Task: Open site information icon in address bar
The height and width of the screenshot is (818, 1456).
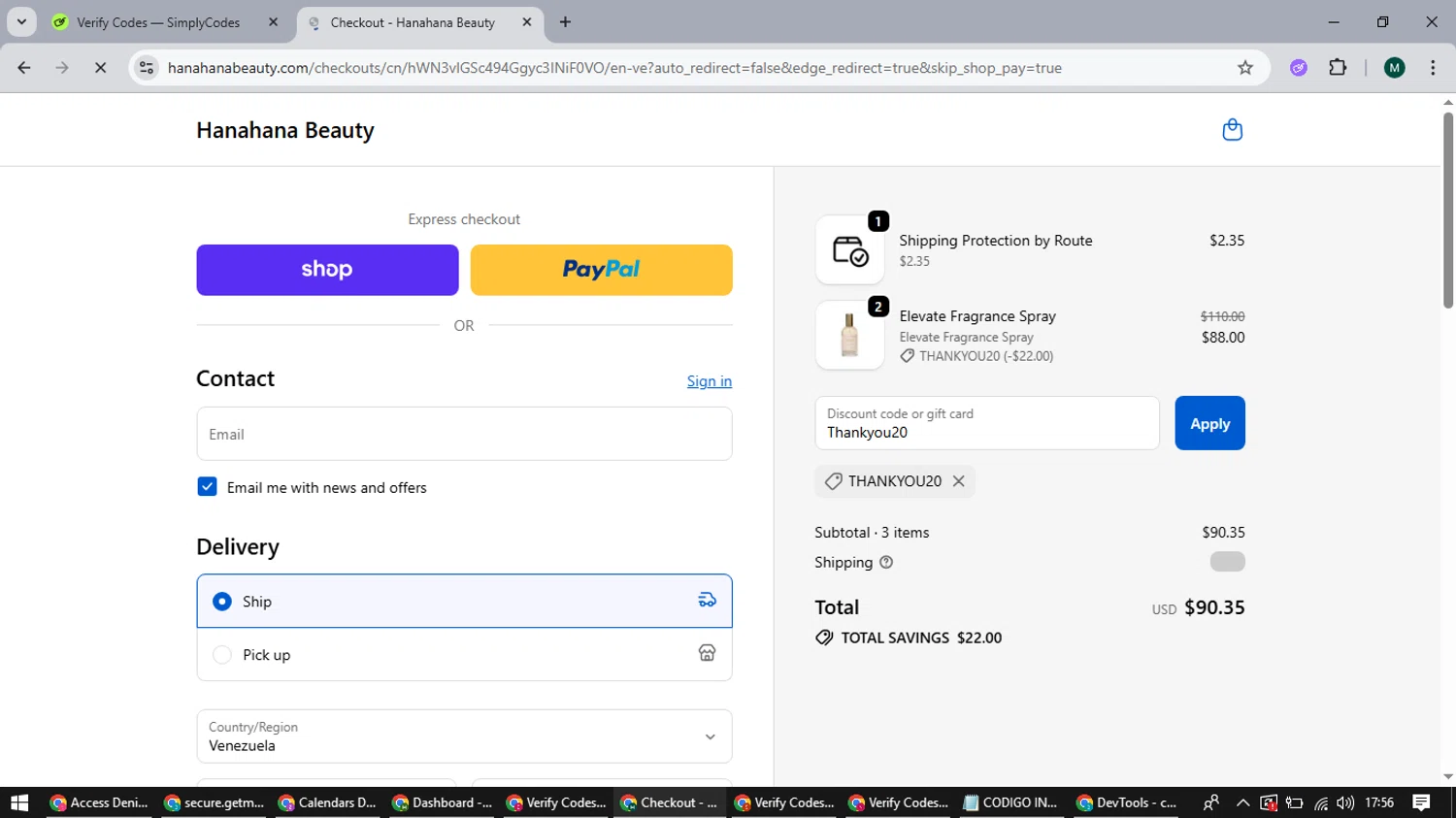Action: pos(147,68)
